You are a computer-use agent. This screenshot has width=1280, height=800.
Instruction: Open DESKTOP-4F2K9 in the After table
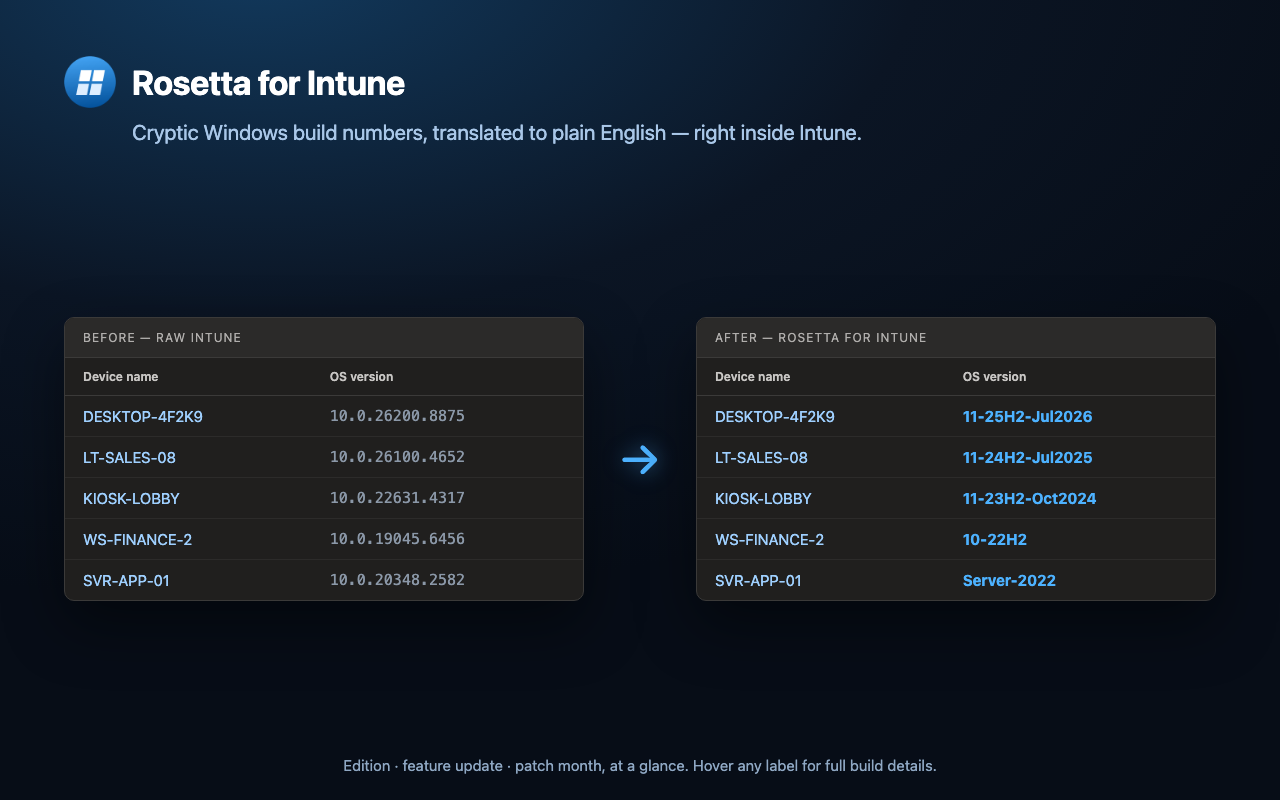[775, 416]
